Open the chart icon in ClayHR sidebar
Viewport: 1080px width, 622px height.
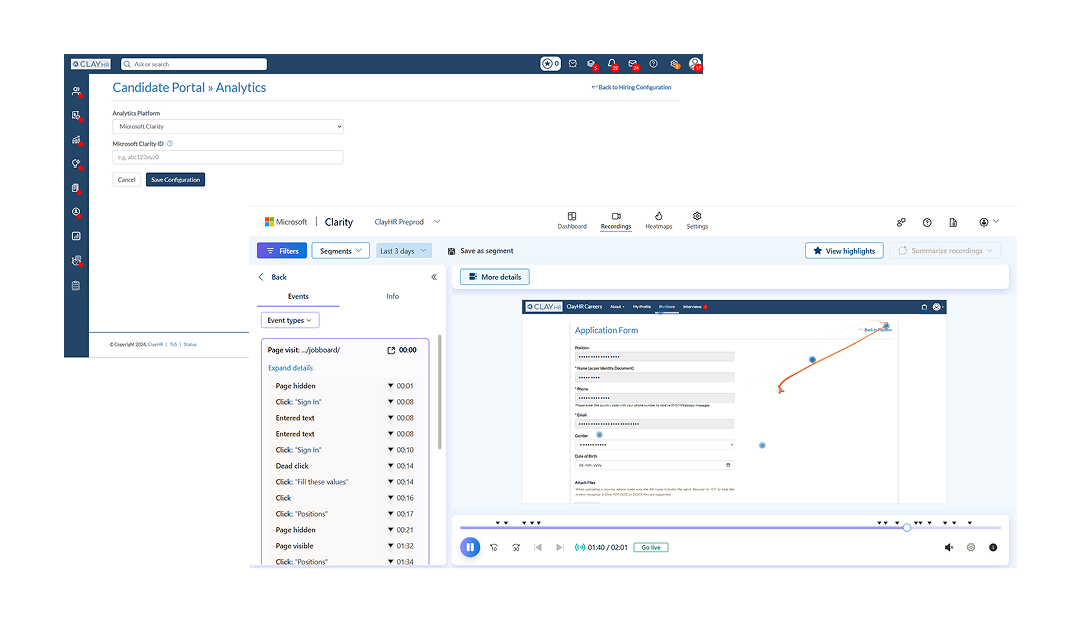tap(76, 140)
